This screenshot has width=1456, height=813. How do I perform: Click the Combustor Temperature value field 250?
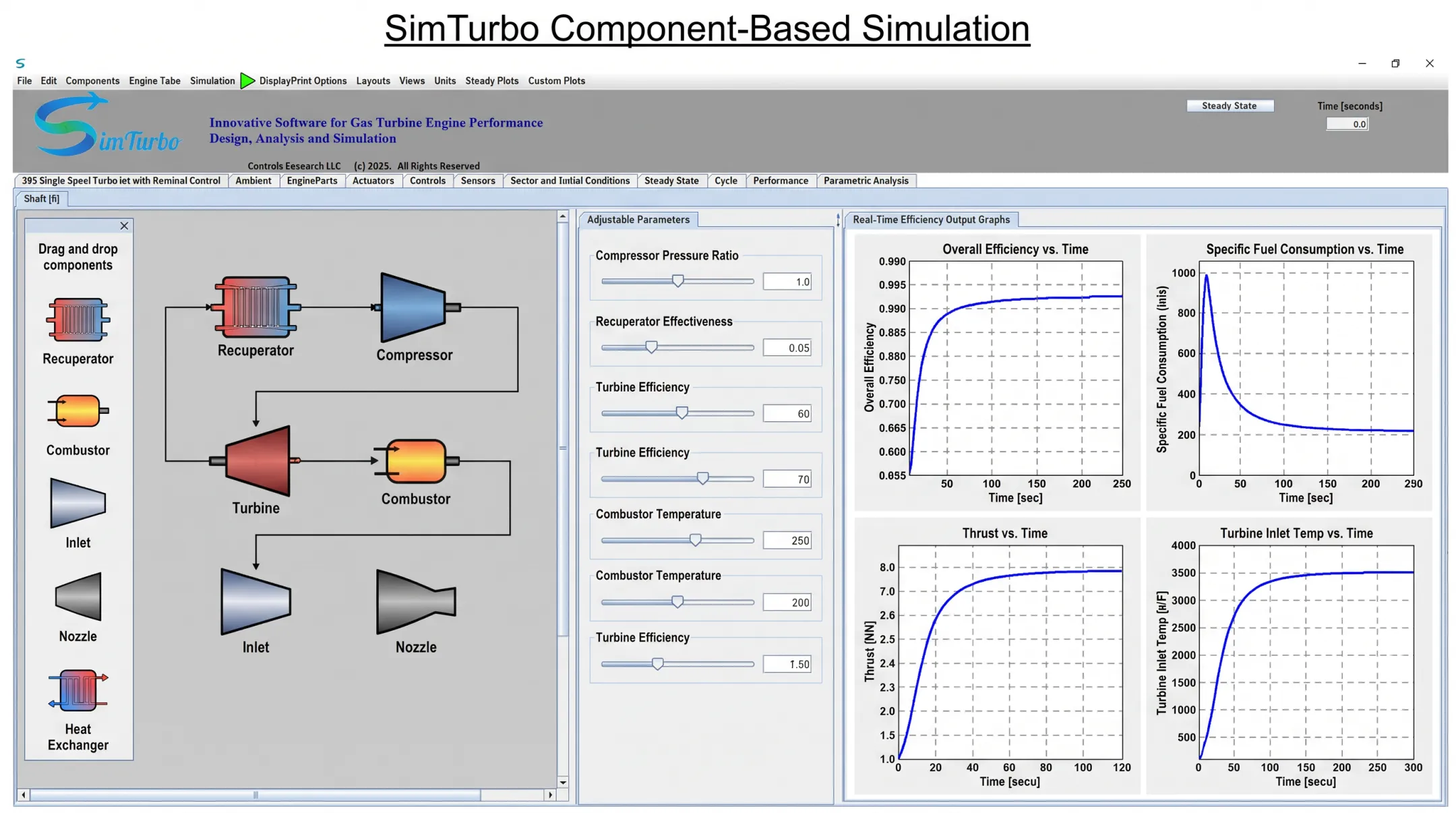point(787,541)
